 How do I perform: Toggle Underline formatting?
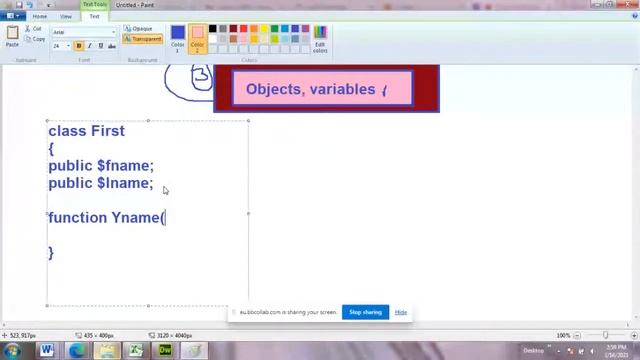(x=101, y=46)
